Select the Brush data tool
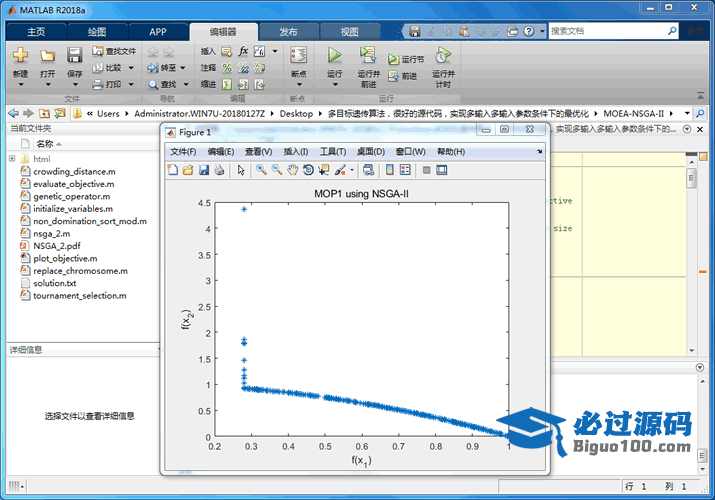This screenshot has width=715, height=500. click(340, 170)
